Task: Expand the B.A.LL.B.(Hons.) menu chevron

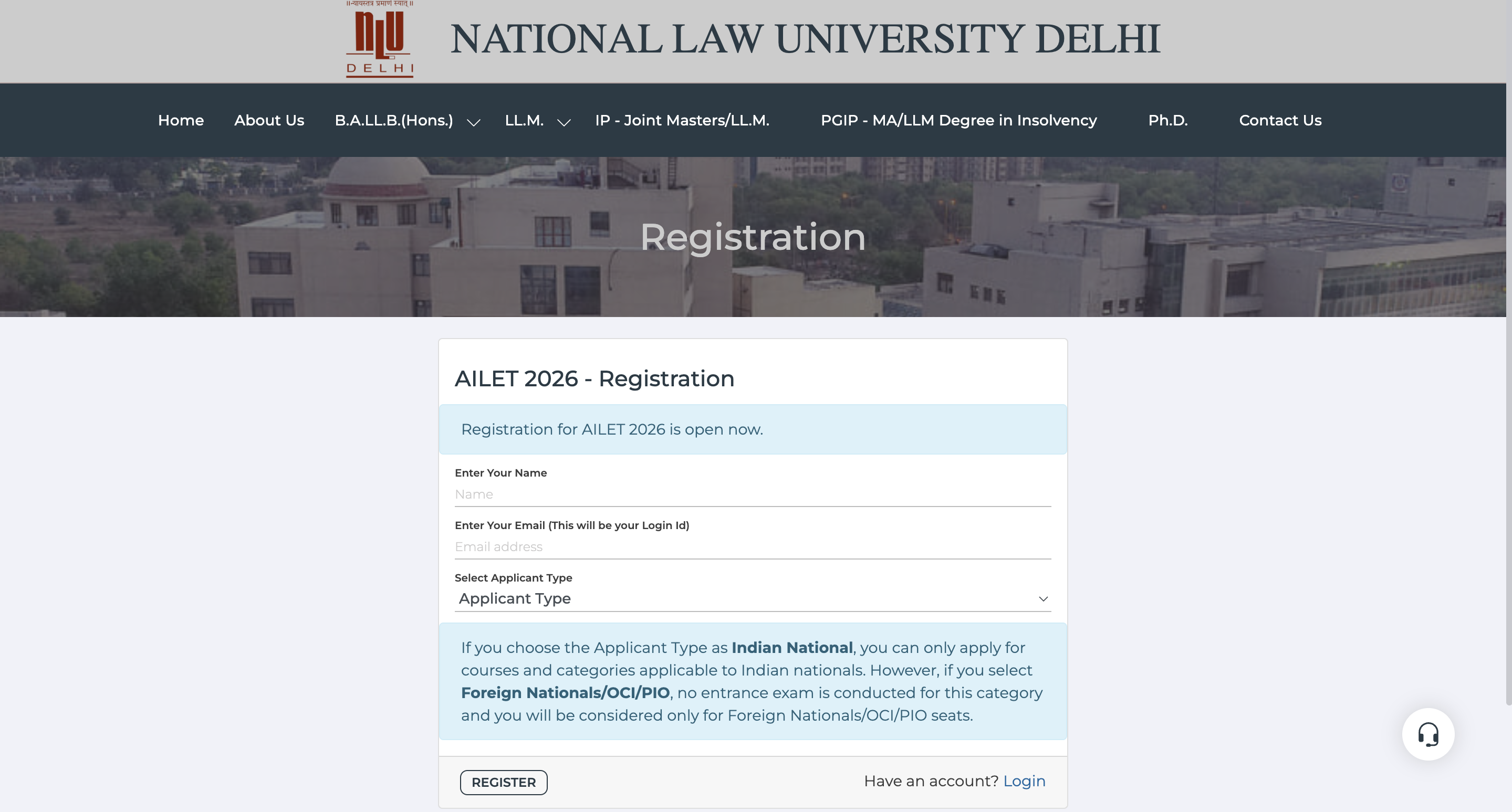Action: [473, 122]
